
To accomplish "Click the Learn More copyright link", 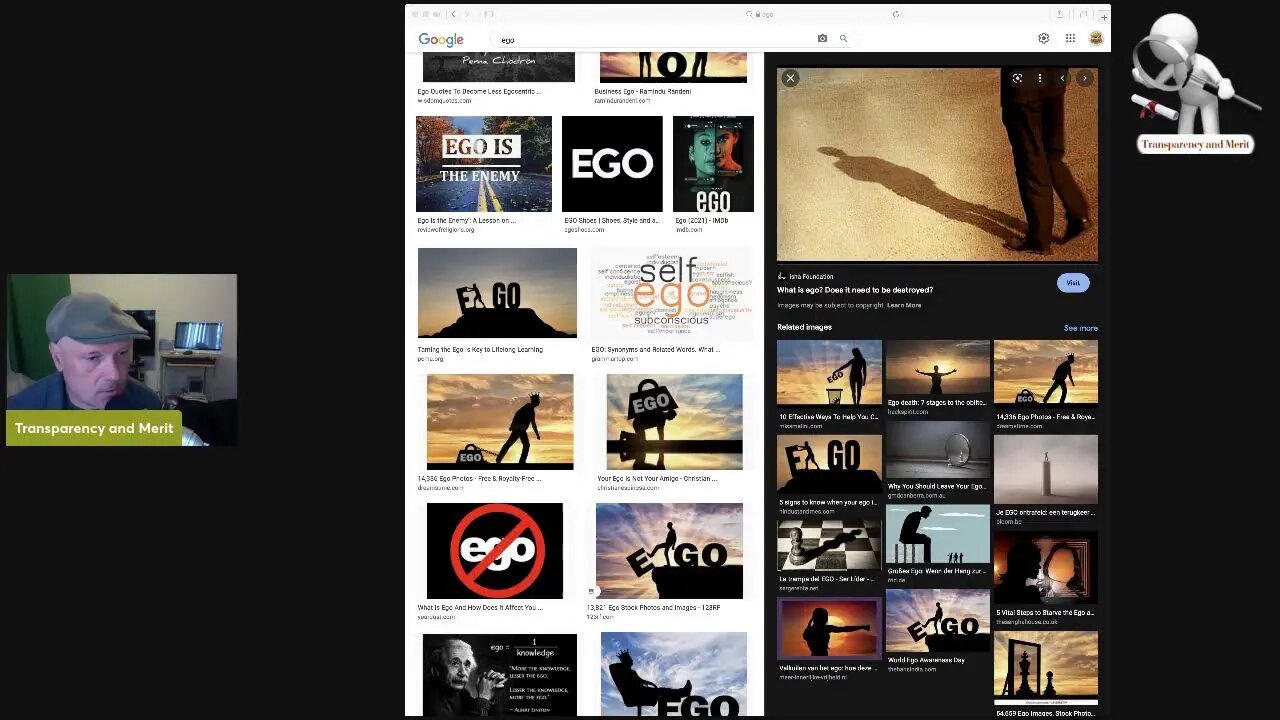I will [x=904, y=305].
